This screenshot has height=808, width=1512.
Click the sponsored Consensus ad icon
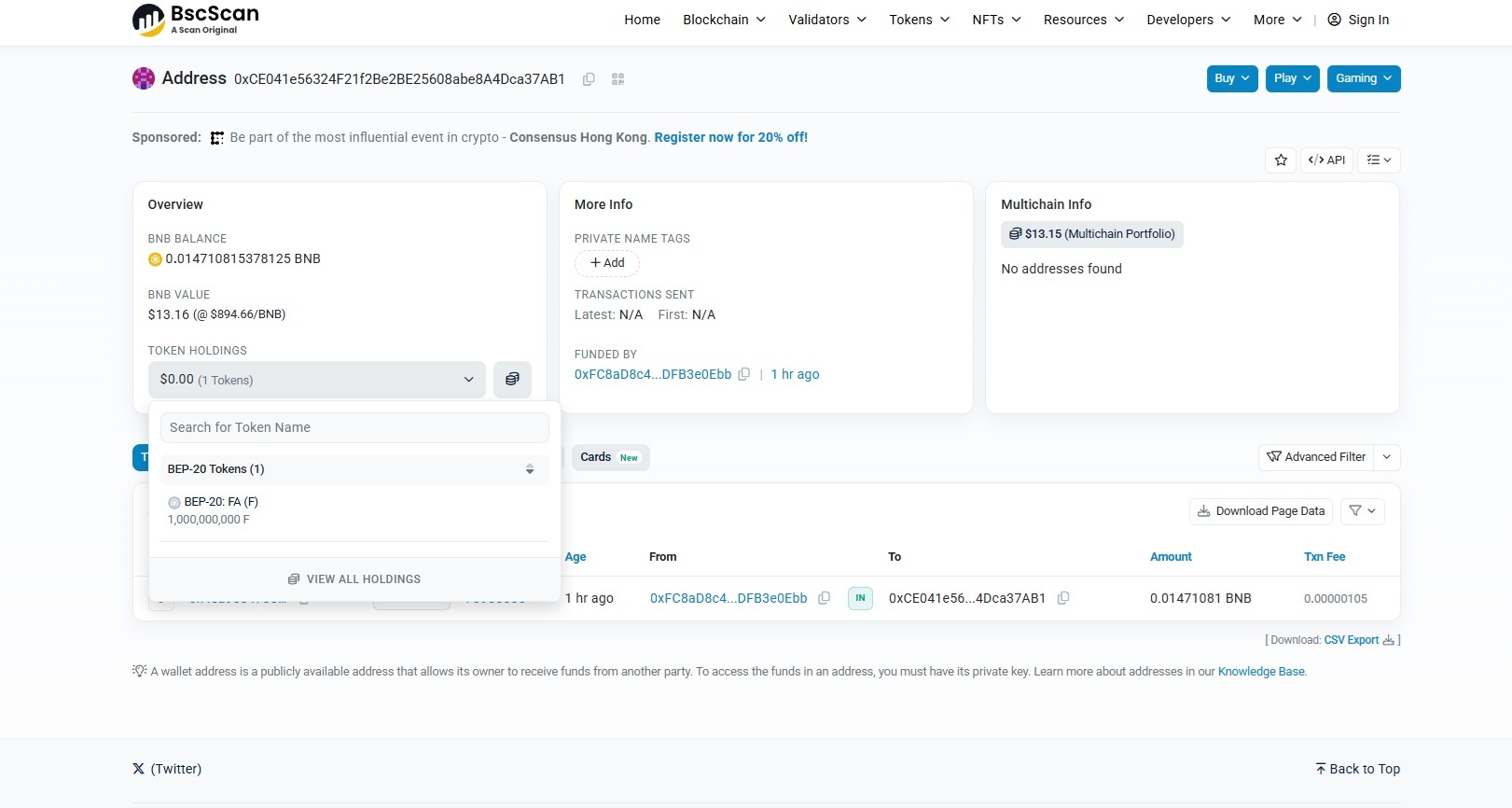point(217,138)
